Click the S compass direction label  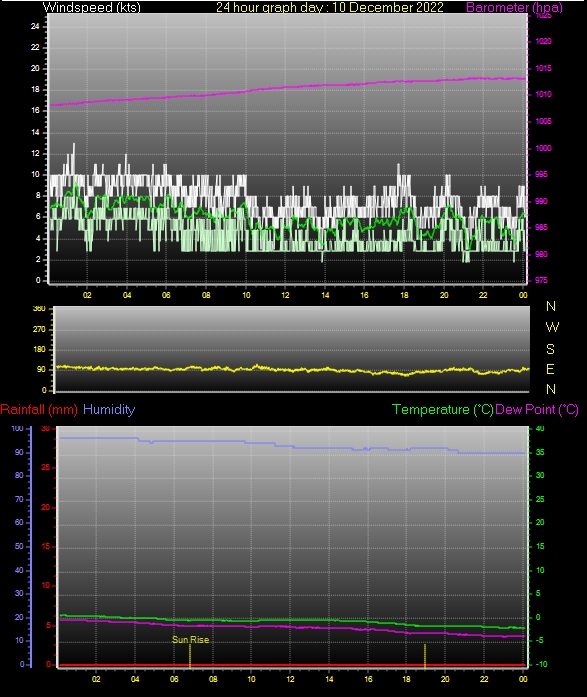551,349
